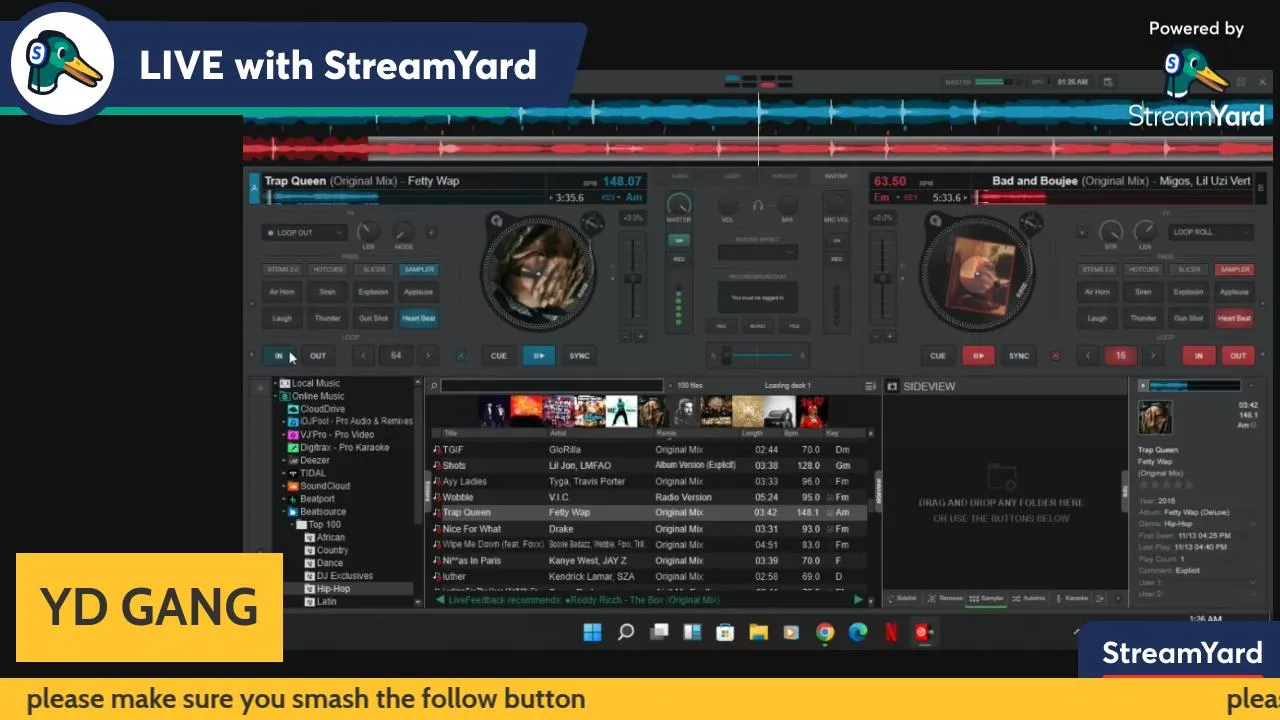Screen dimensions: 1280x720
Task: Toggle SYNC on deck B
Action: [1018, 355]
